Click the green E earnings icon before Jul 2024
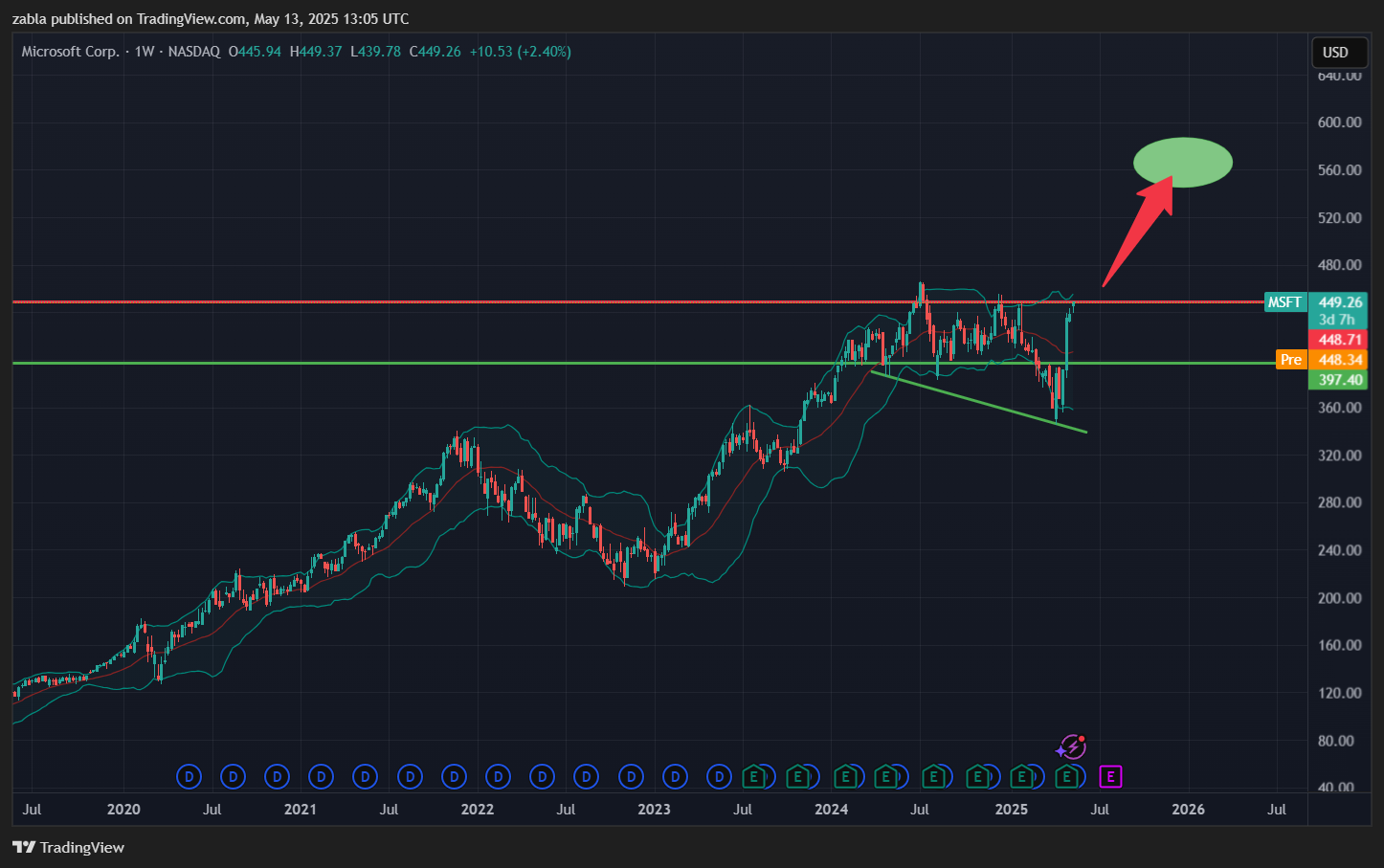This screenshot has height=868, width=1384. pos(886,776)
